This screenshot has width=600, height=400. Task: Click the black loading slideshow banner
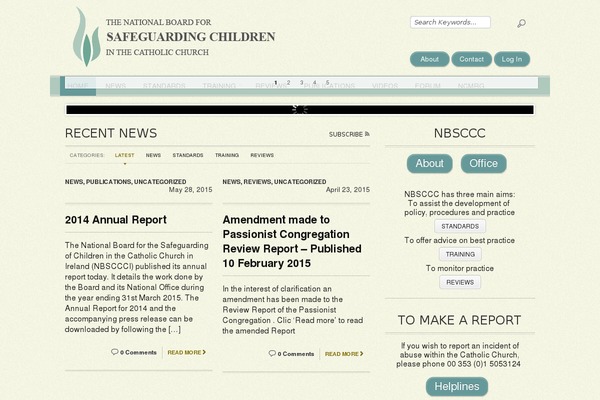coord(300,110)
